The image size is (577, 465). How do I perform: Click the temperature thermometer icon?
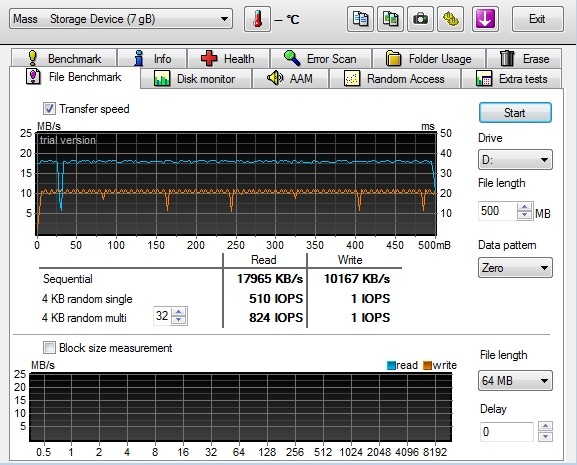(257, 19)
